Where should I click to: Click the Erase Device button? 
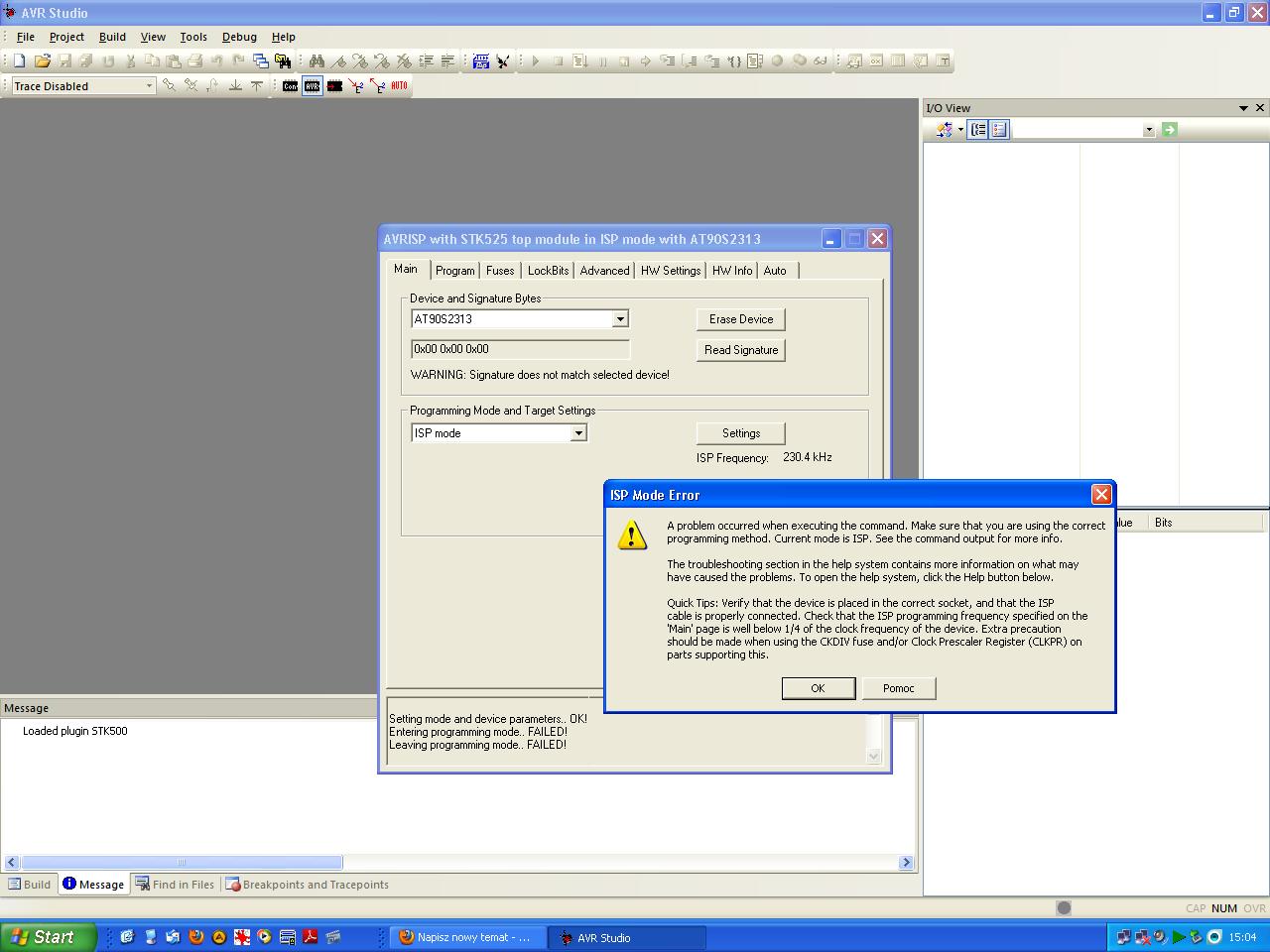tap(741, 319)
